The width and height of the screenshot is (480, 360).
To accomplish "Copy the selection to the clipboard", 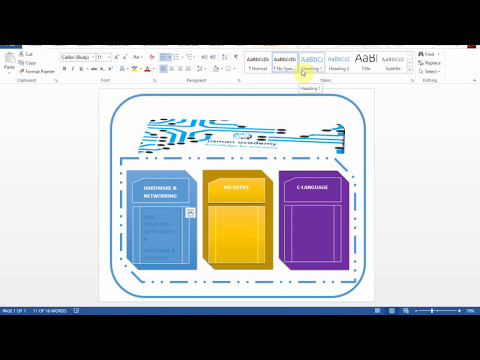I will point(27,63).
